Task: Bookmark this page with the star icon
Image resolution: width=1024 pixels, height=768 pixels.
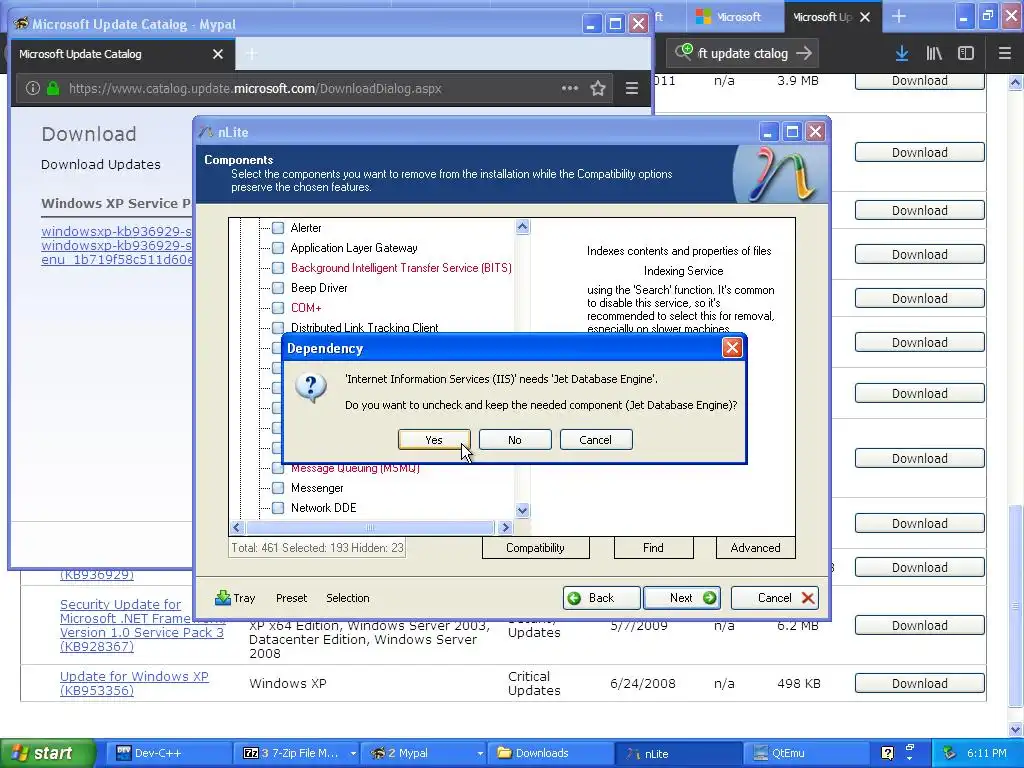Action: pos(598,88)
